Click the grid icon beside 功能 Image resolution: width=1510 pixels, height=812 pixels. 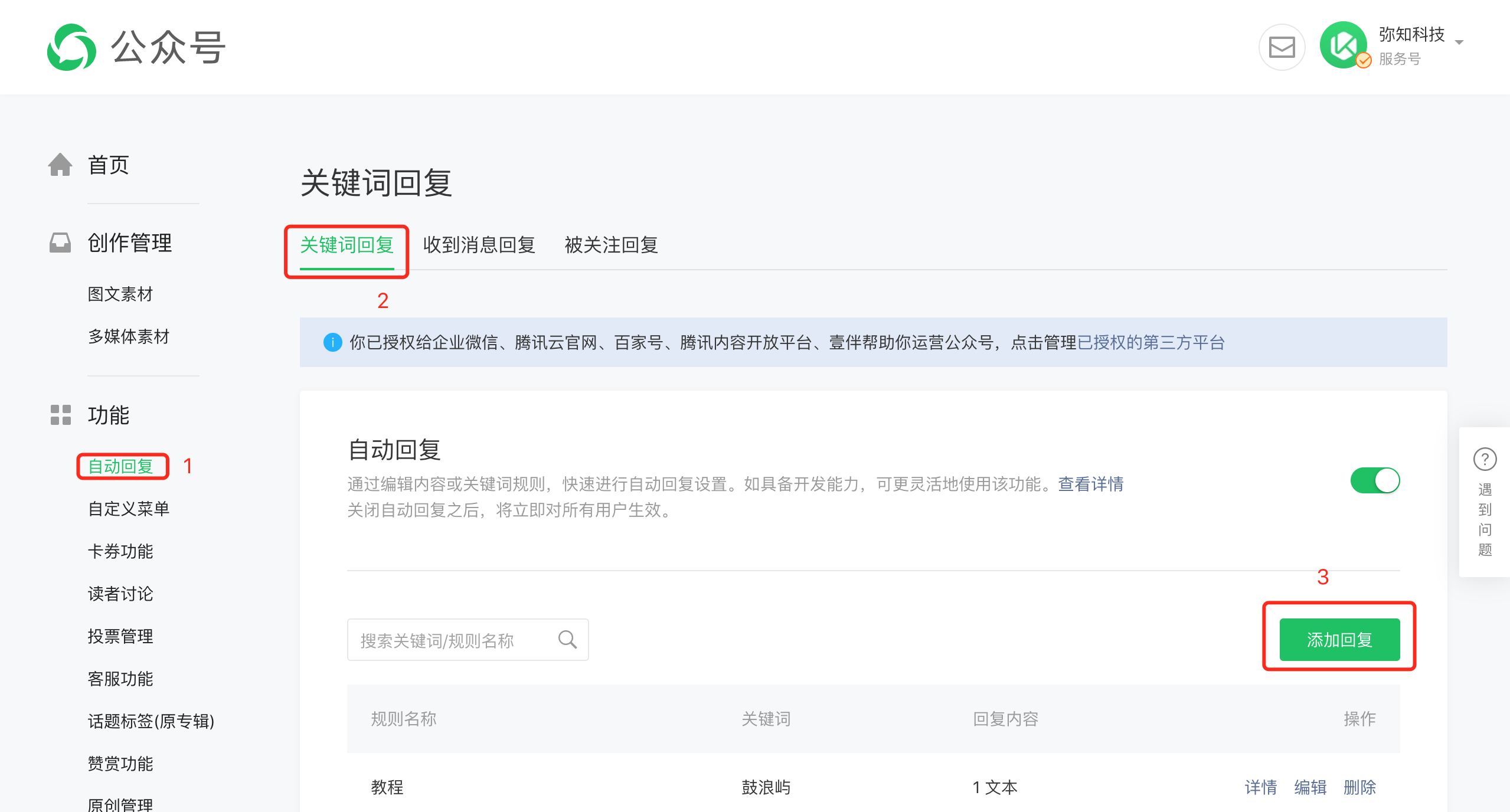point(60,415)
